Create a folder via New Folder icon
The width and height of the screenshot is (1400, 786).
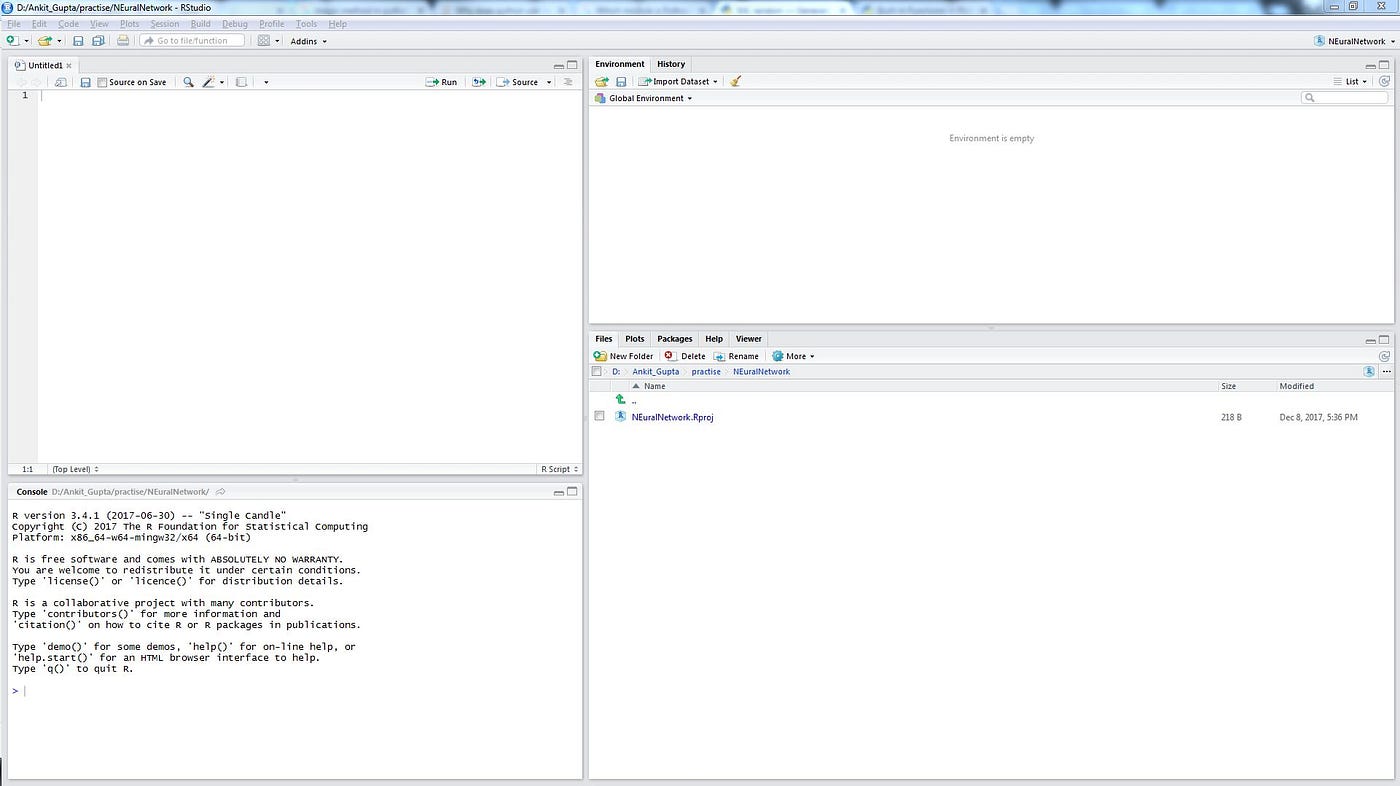628,355
